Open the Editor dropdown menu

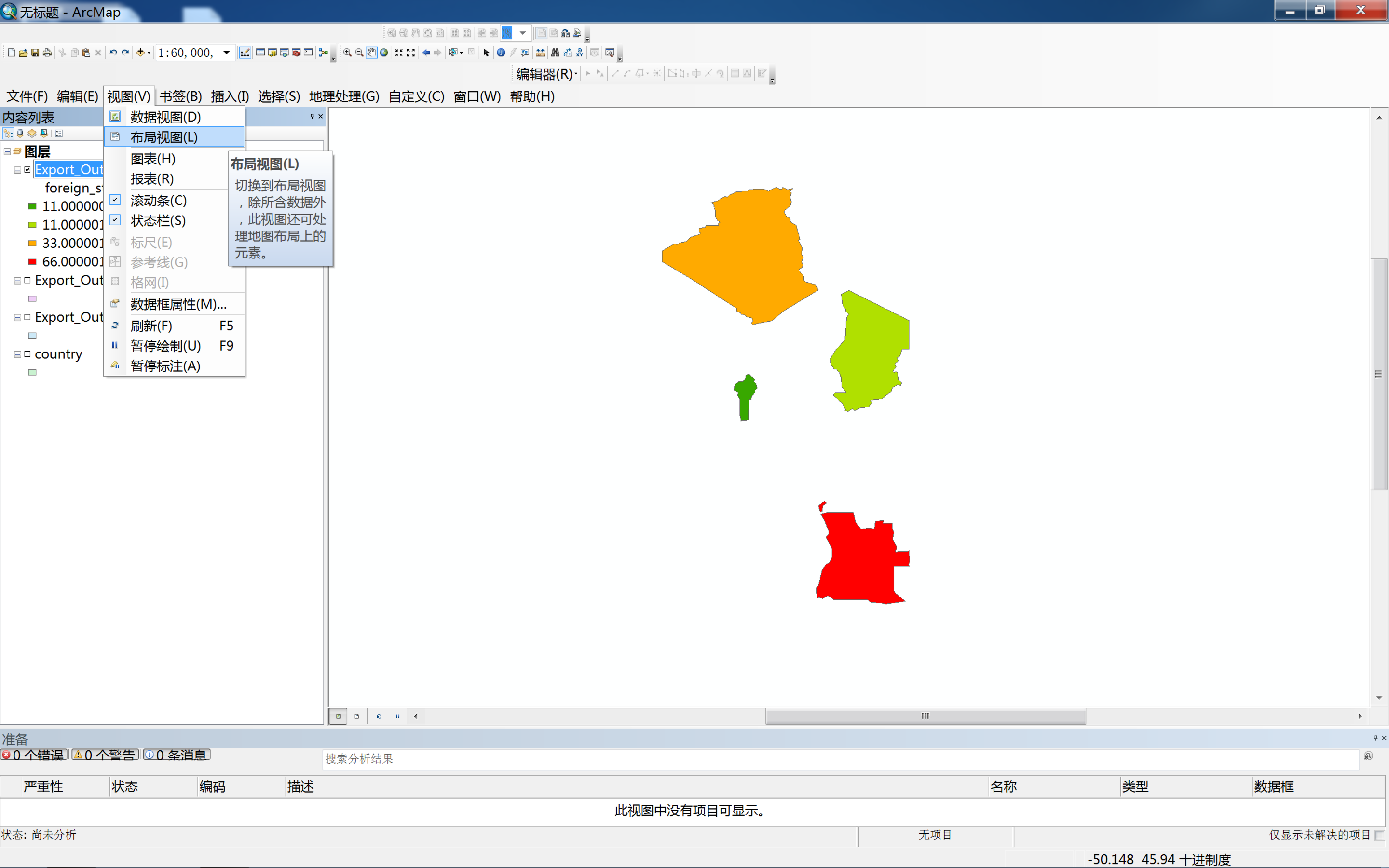546,73
